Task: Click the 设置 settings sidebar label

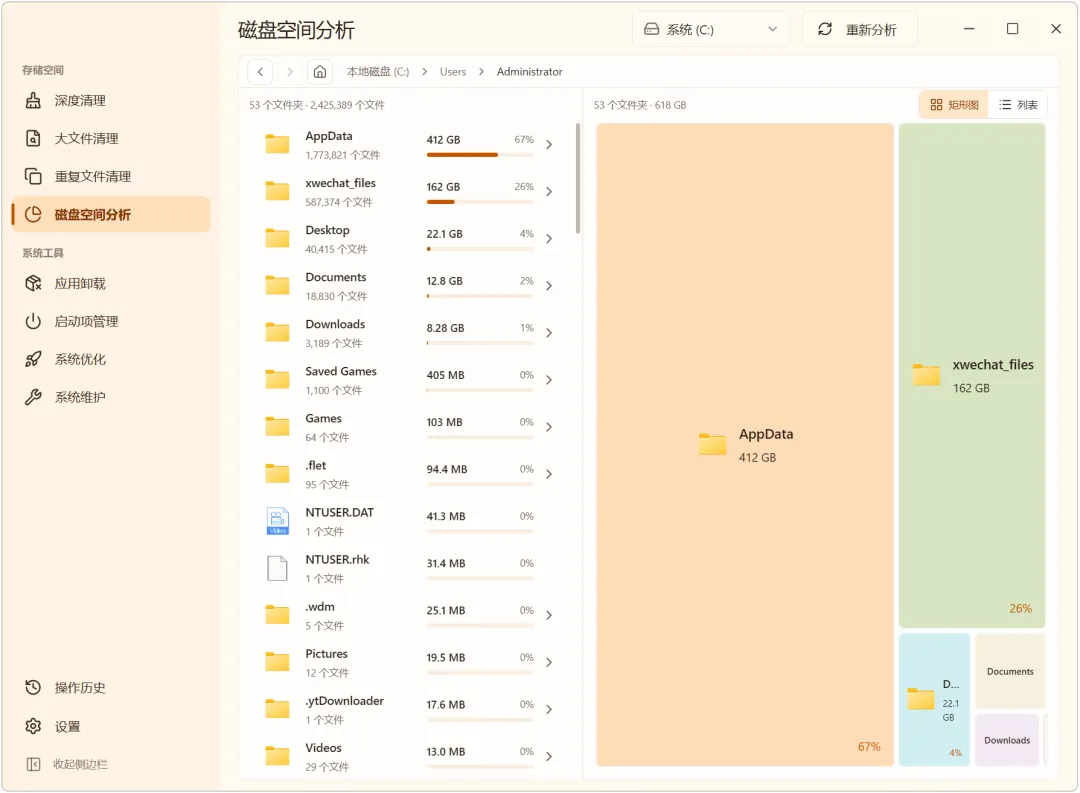Action: pyautogui.click(x=68, y=726)
